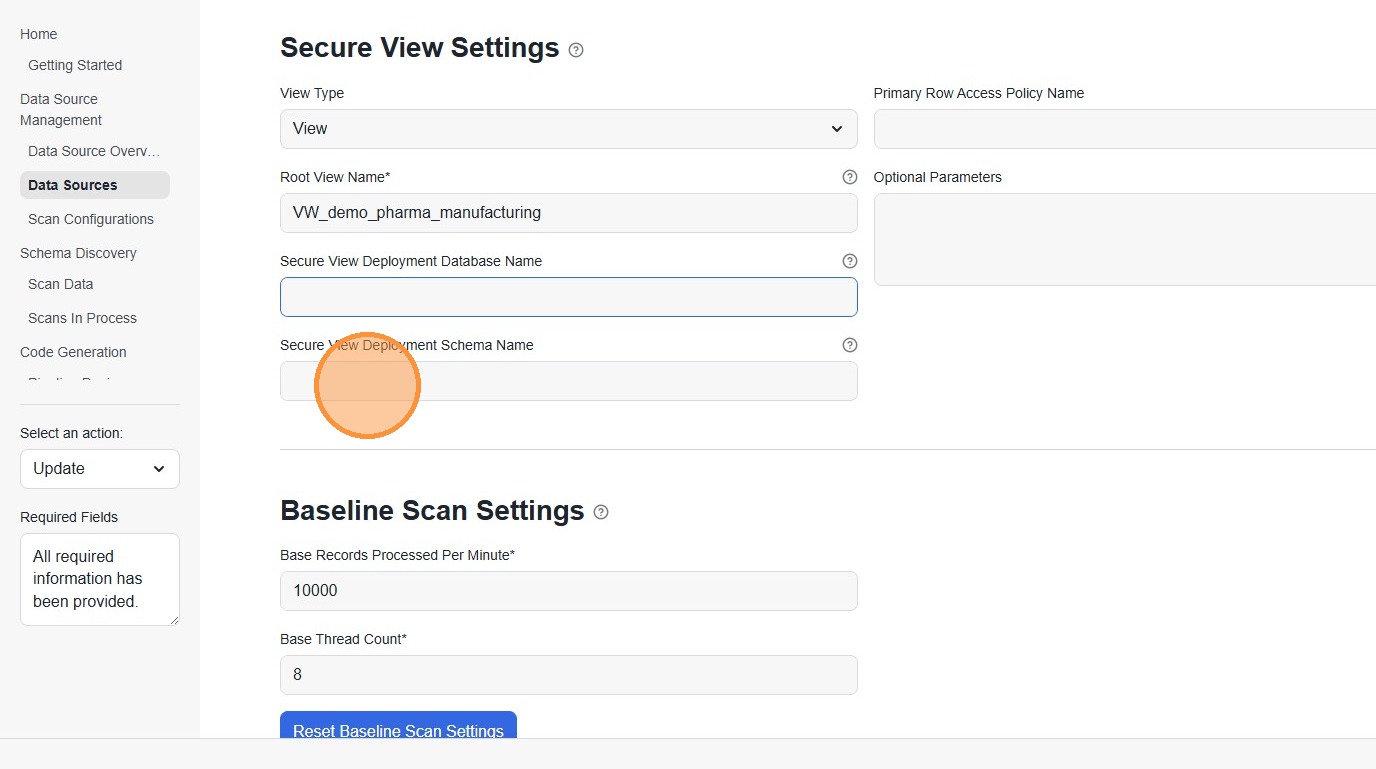The height and width of the screenshot is (769, 1376).
Task: Click the Root View Name field
Action: (568, 213)
